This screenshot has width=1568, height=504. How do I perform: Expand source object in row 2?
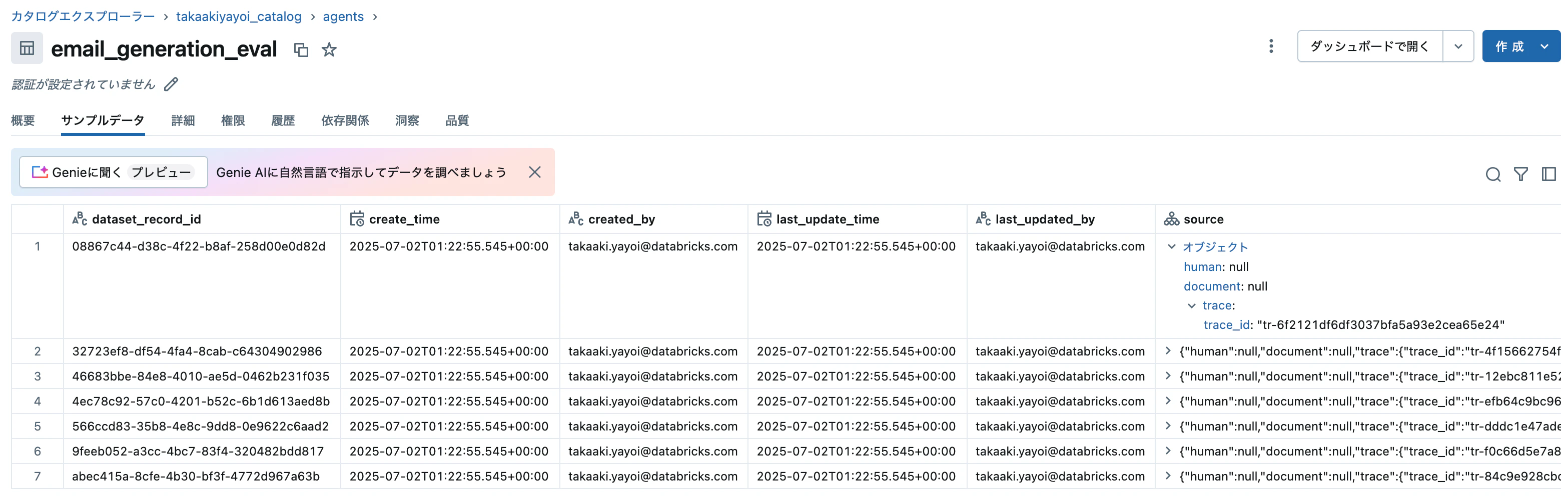pyautogui.click(x=1168, y=351)
